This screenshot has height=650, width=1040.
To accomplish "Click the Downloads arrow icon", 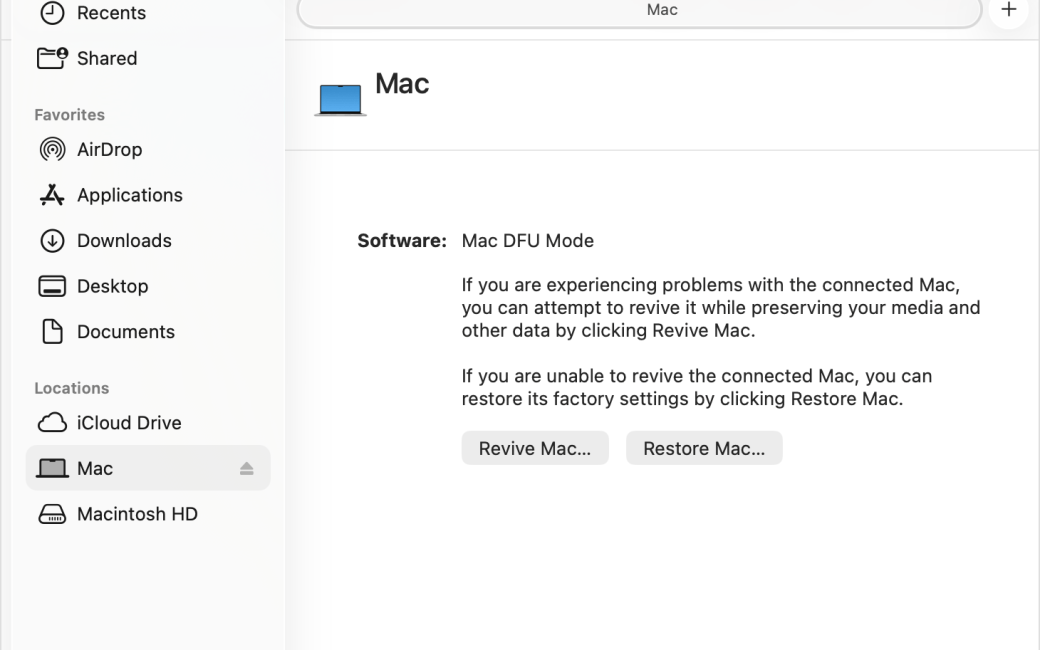I will [52, 241].
